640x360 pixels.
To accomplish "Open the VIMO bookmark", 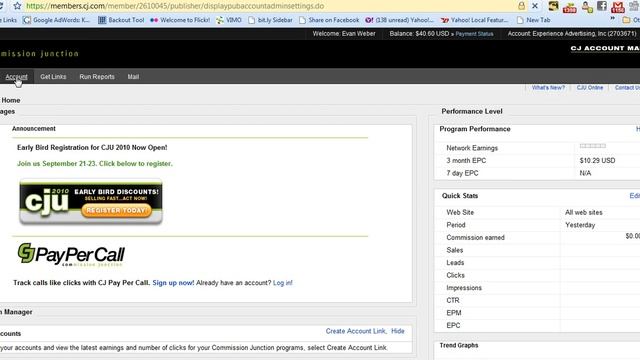I will click(x=229, y=20).
